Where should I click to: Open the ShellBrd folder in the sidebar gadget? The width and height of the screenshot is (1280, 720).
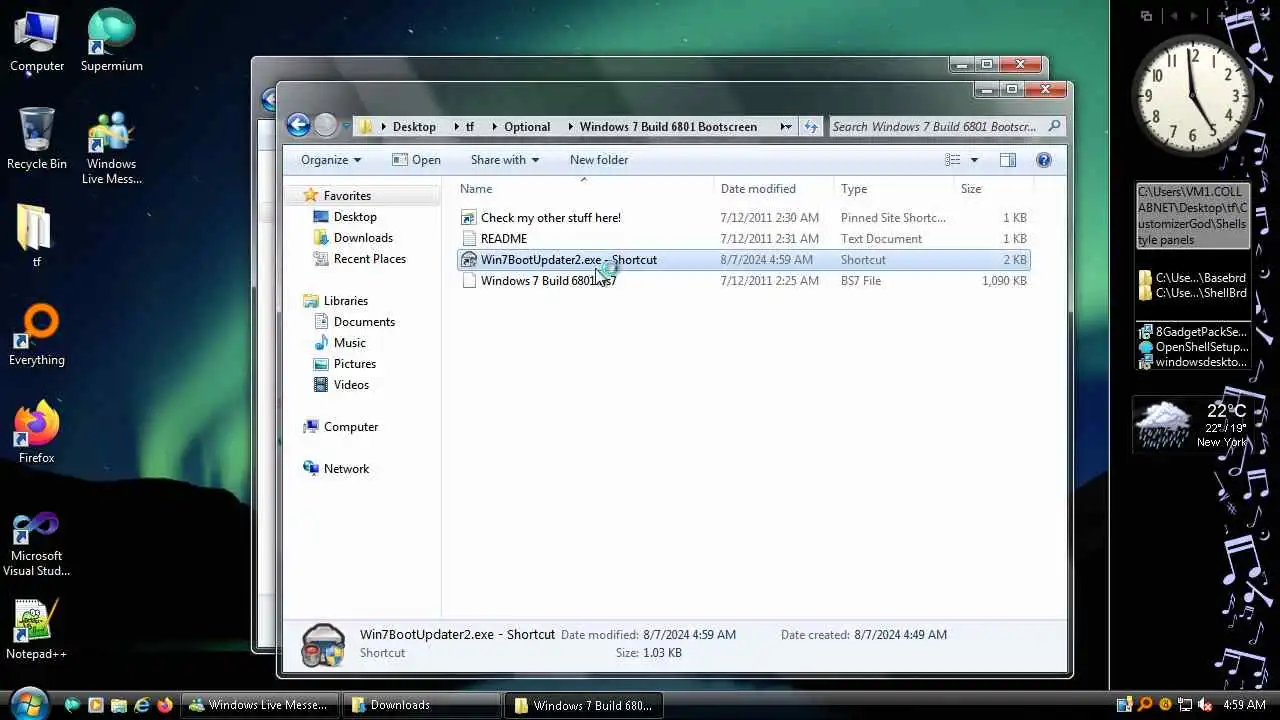[x=1193, y=293]
